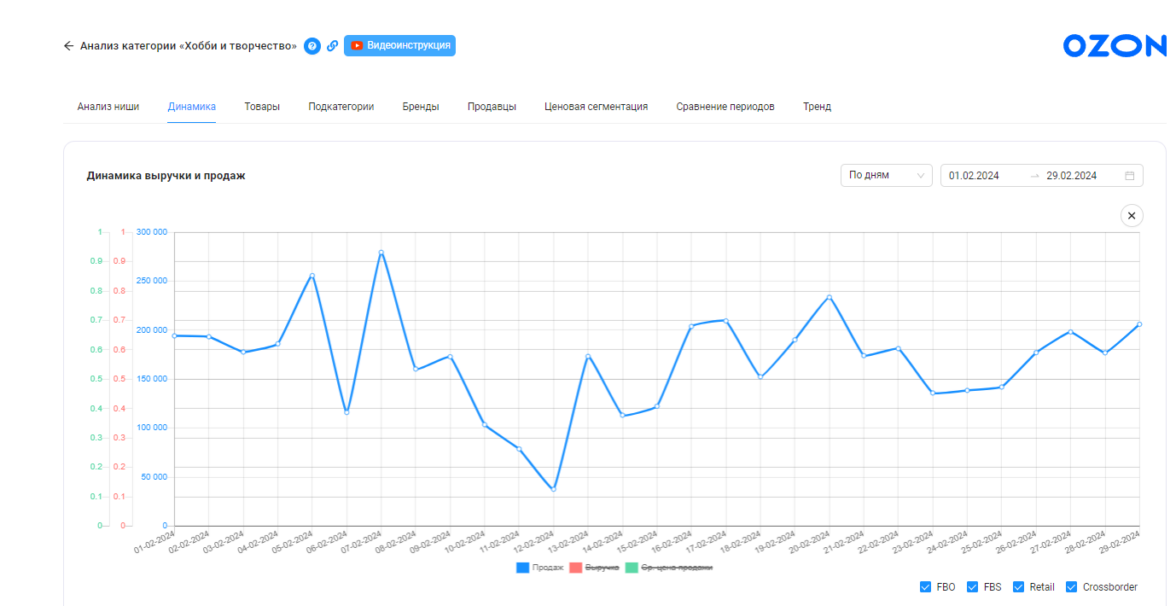The image size is (1176, 606).
Task: Toggle the blue Продаж legend series
Action: pyautogui.click(x=540, y=568)
